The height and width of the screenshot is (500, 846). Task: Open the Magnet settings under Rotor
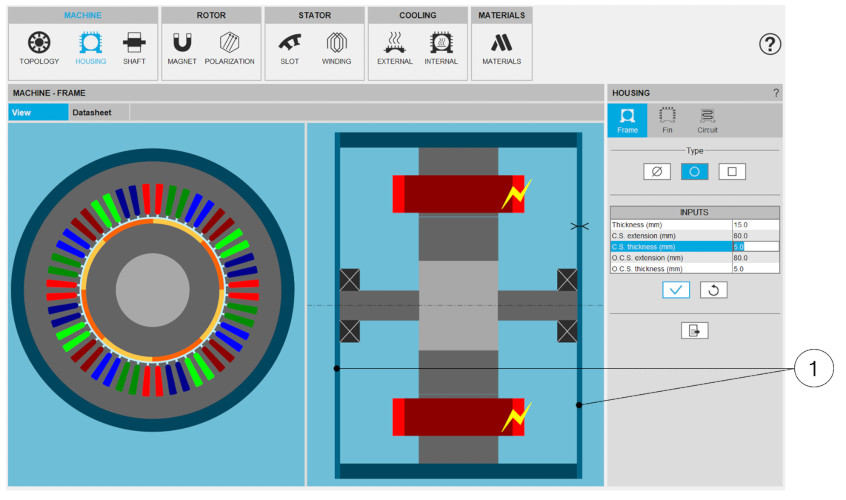pos(182,47)
